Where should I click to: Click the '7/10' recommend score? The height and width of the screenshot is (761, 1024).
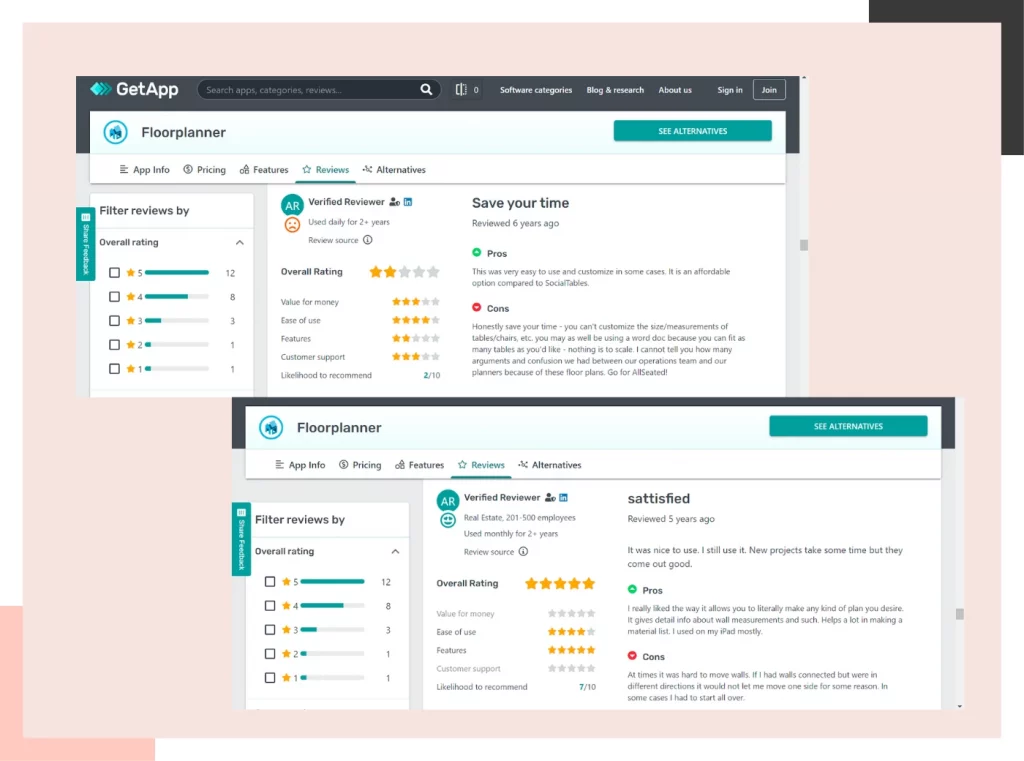click(587, 687)
